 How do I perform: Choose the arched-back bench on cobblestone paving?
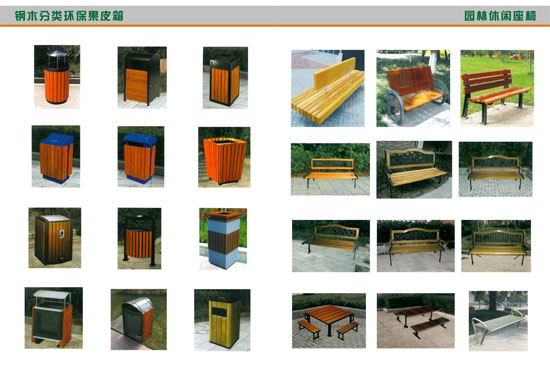(495, 169)
